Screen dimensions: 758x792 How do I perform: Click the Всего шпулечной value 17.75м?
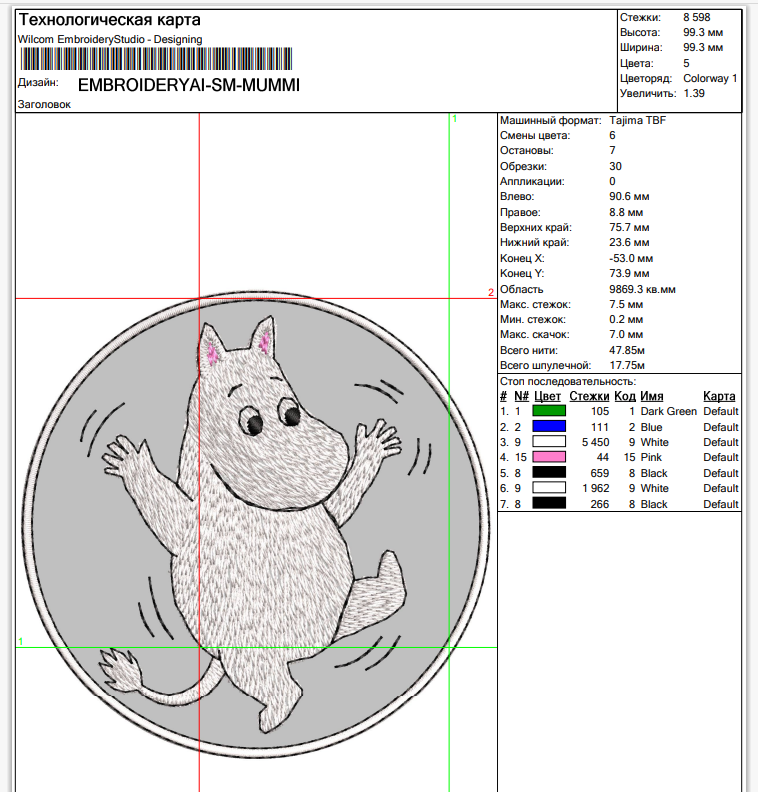click(627, 365)
